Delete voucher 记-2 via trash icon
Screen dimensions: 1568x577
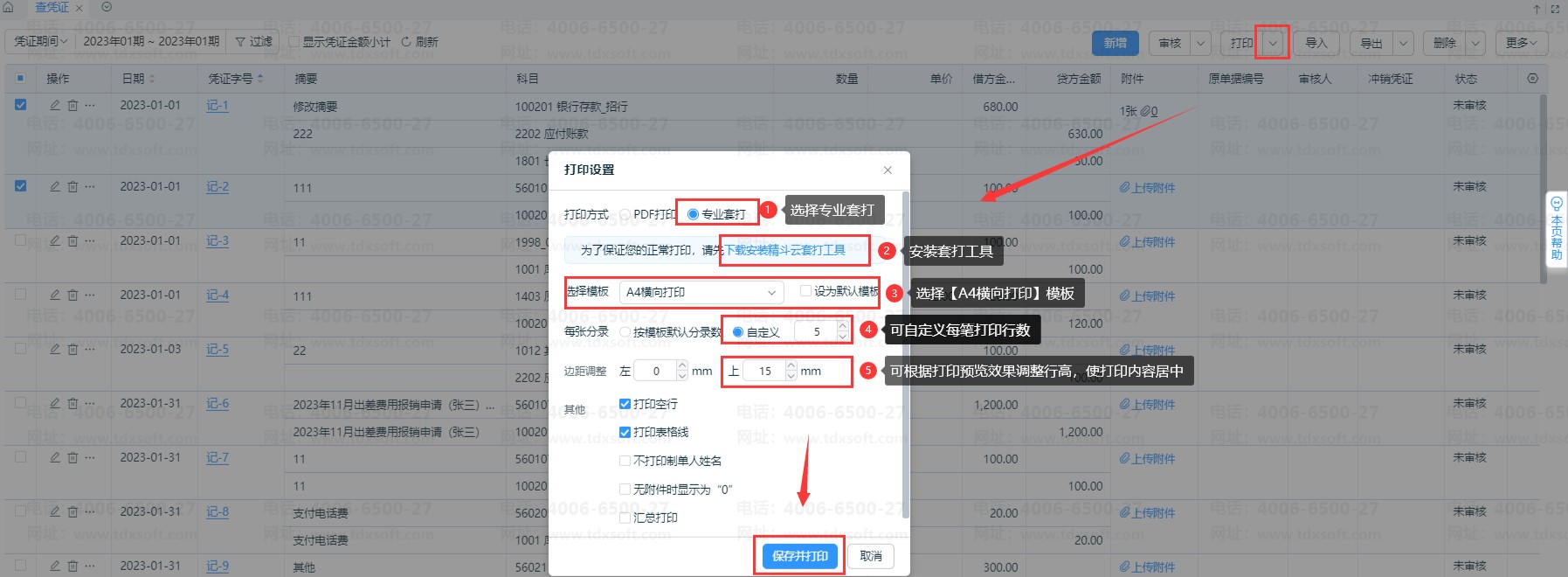73,186
